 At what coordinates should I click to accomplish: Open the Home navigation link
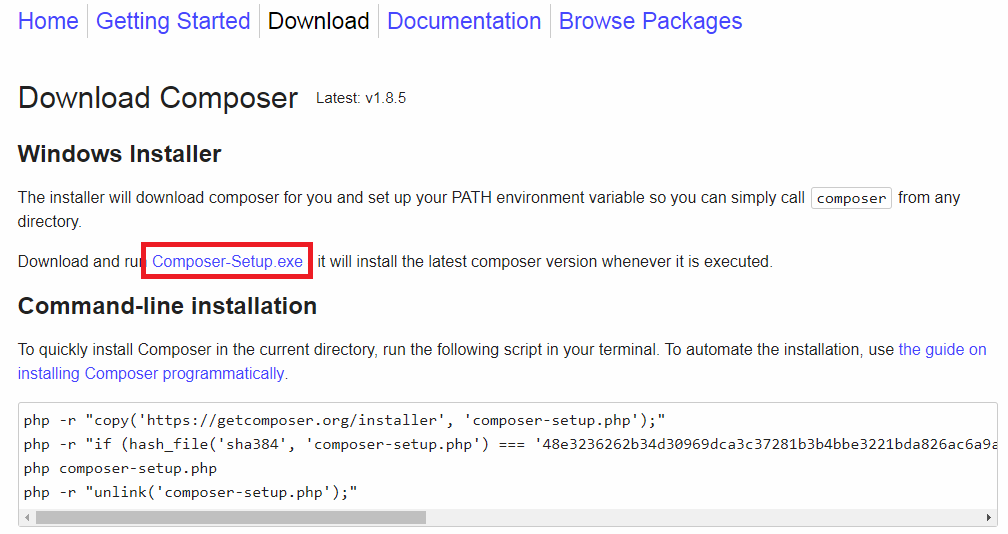click(x=48, y=21)
